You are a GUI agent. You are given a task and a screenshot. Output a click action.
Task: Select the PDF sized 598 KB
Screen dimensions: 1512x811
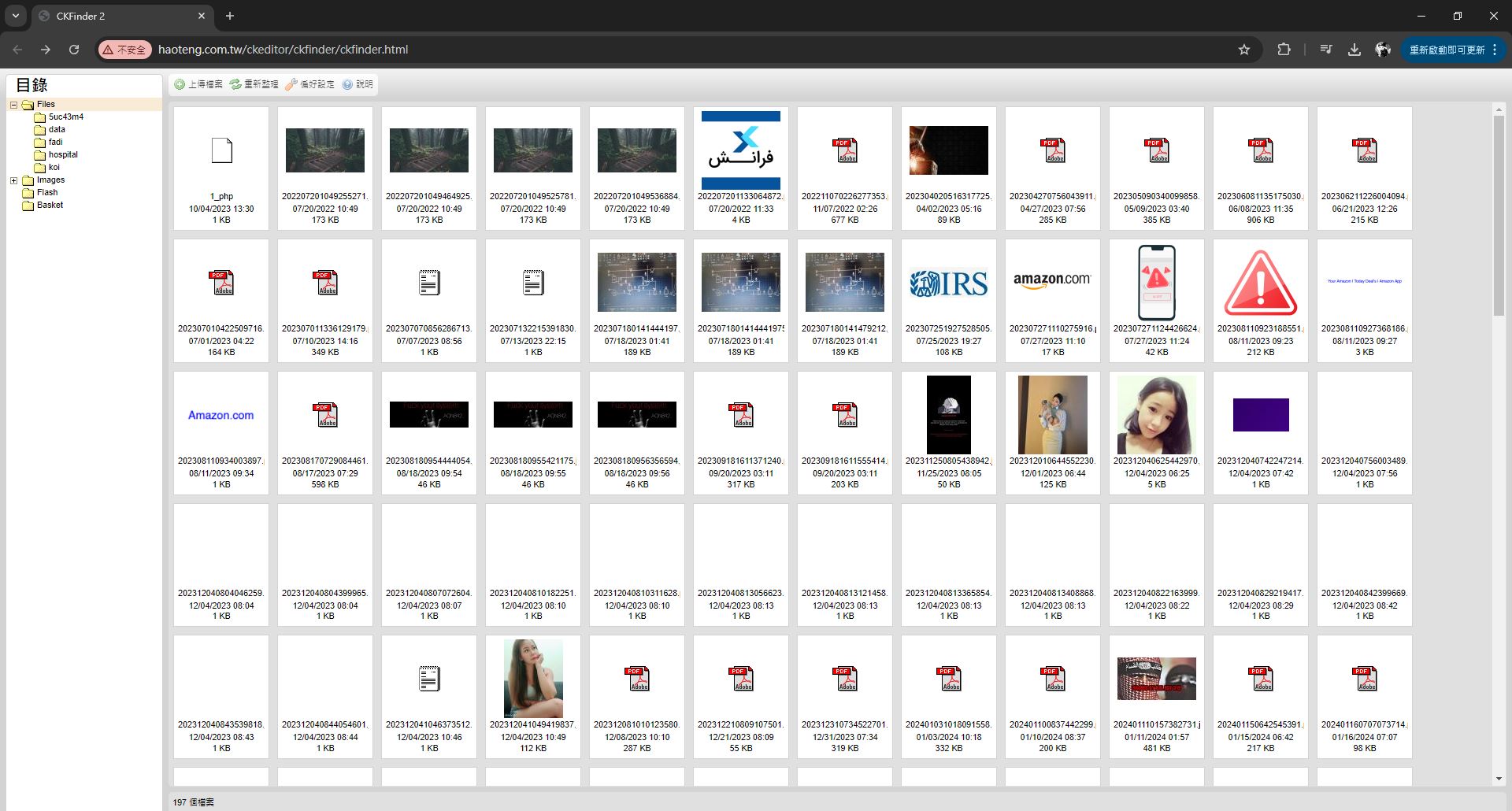[x=325, y=415]
